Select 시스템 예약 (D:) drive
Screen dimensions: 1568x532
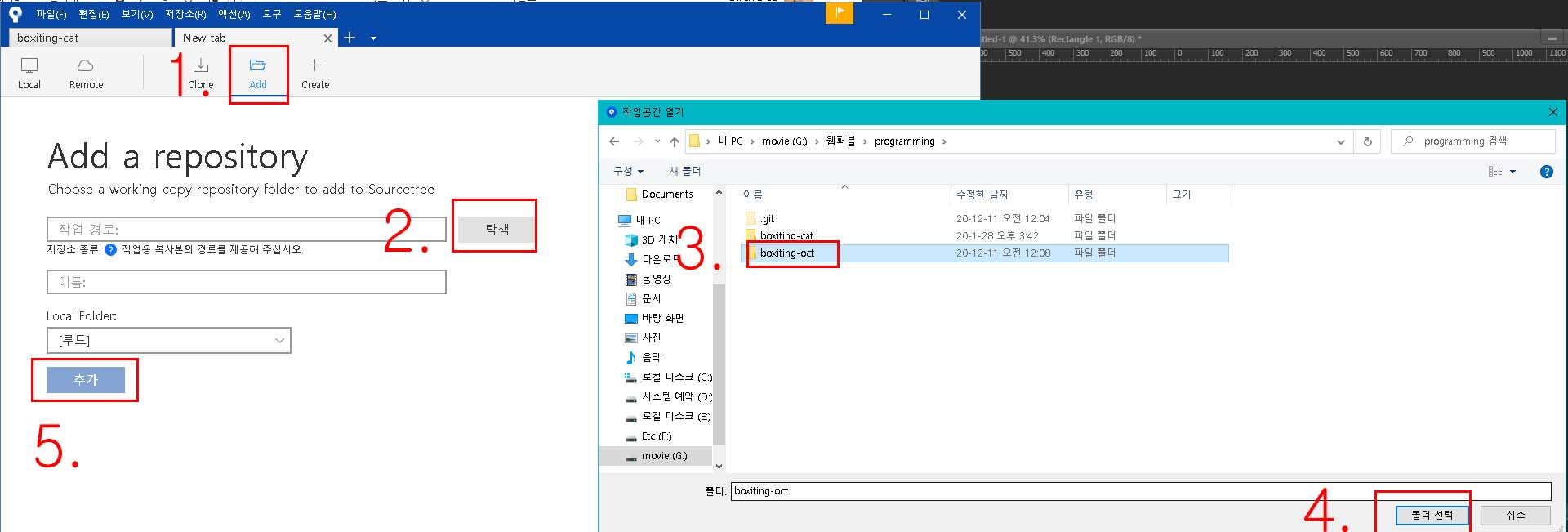pos(668,396)
